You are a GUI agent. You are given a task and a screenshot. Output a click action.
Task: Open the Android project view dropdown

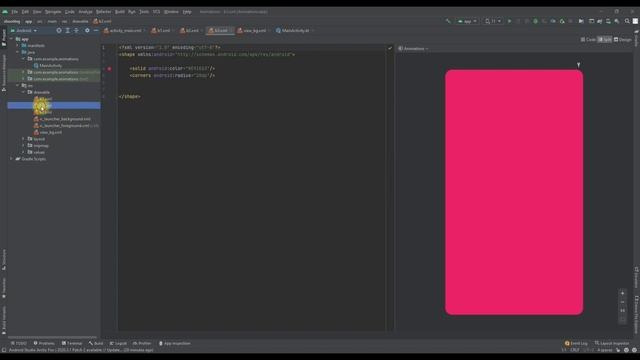(24, 30)
